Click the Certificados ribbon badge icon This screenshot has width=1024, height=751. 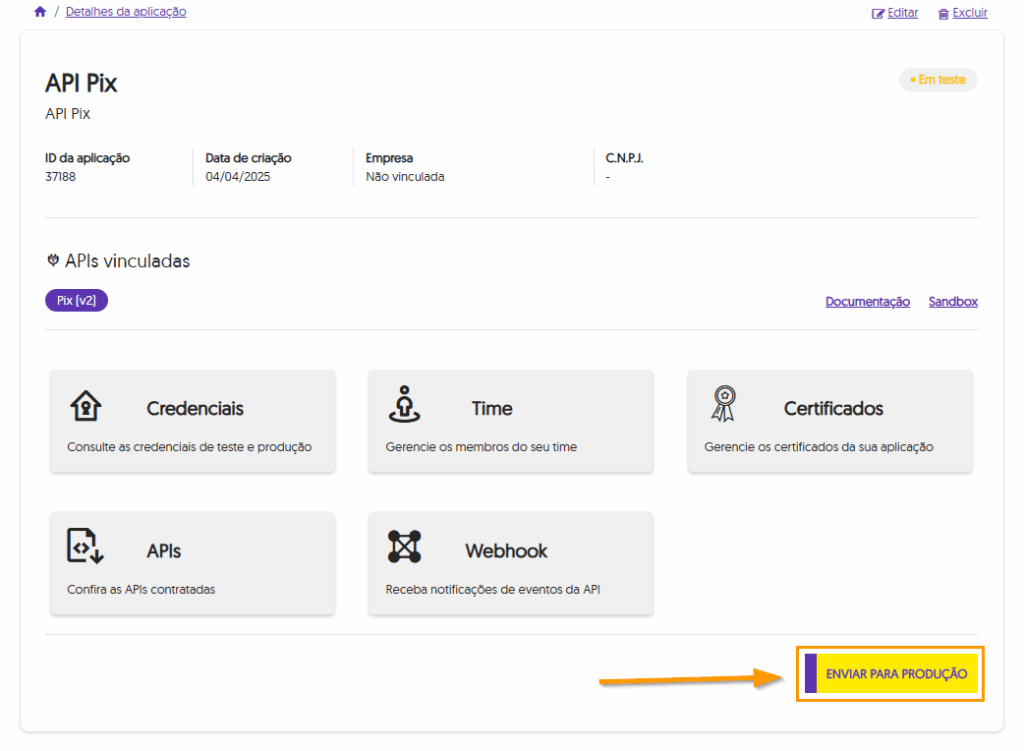722,404
